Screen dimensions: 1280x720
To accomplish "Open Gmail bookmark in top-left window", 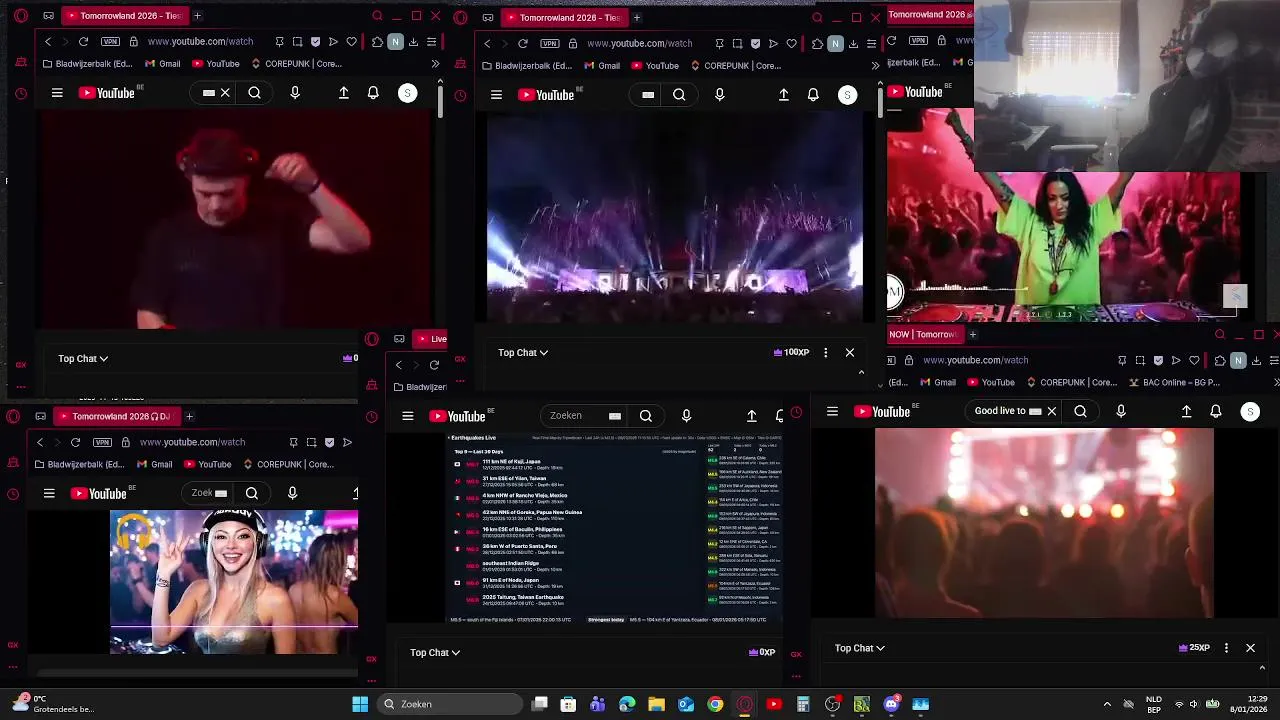I will tap(162, 64).
